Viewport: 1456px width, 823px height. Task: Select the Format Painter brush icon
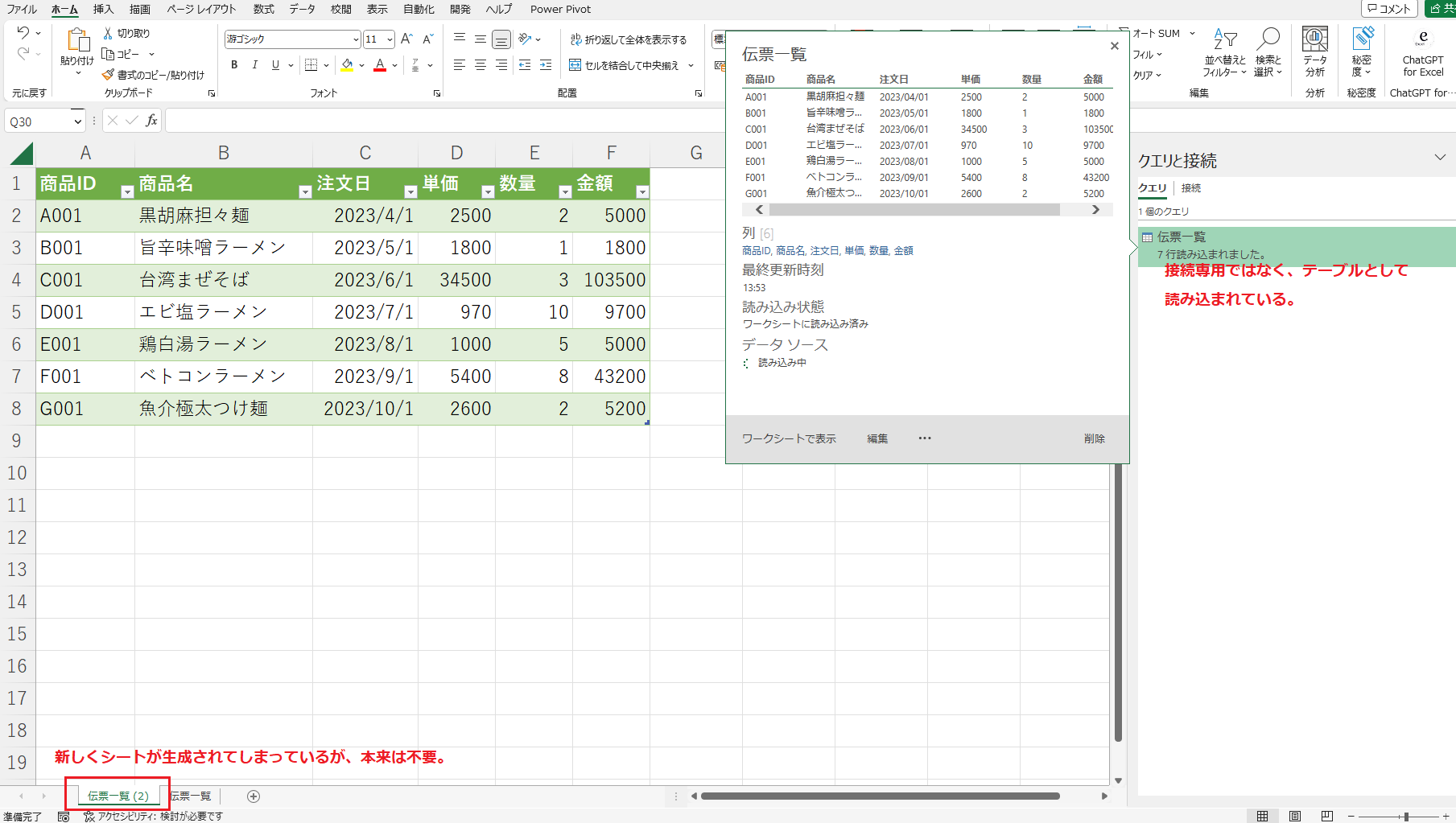click(108, 75)
